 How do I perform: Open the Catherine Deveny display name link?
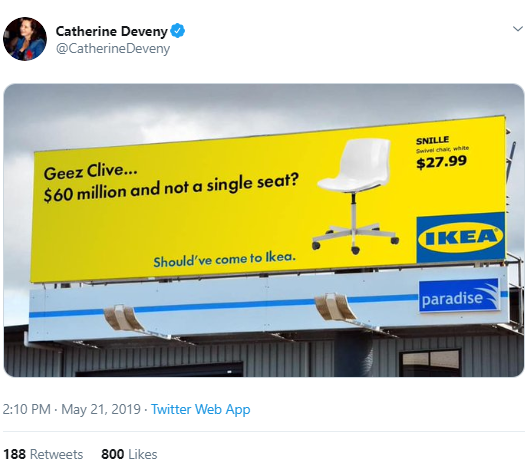point(111,31)
